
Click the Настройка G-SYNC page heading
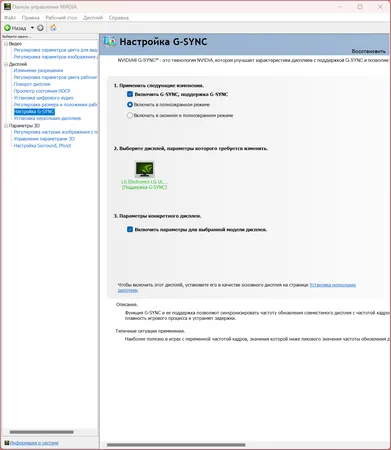click(163, 42)
